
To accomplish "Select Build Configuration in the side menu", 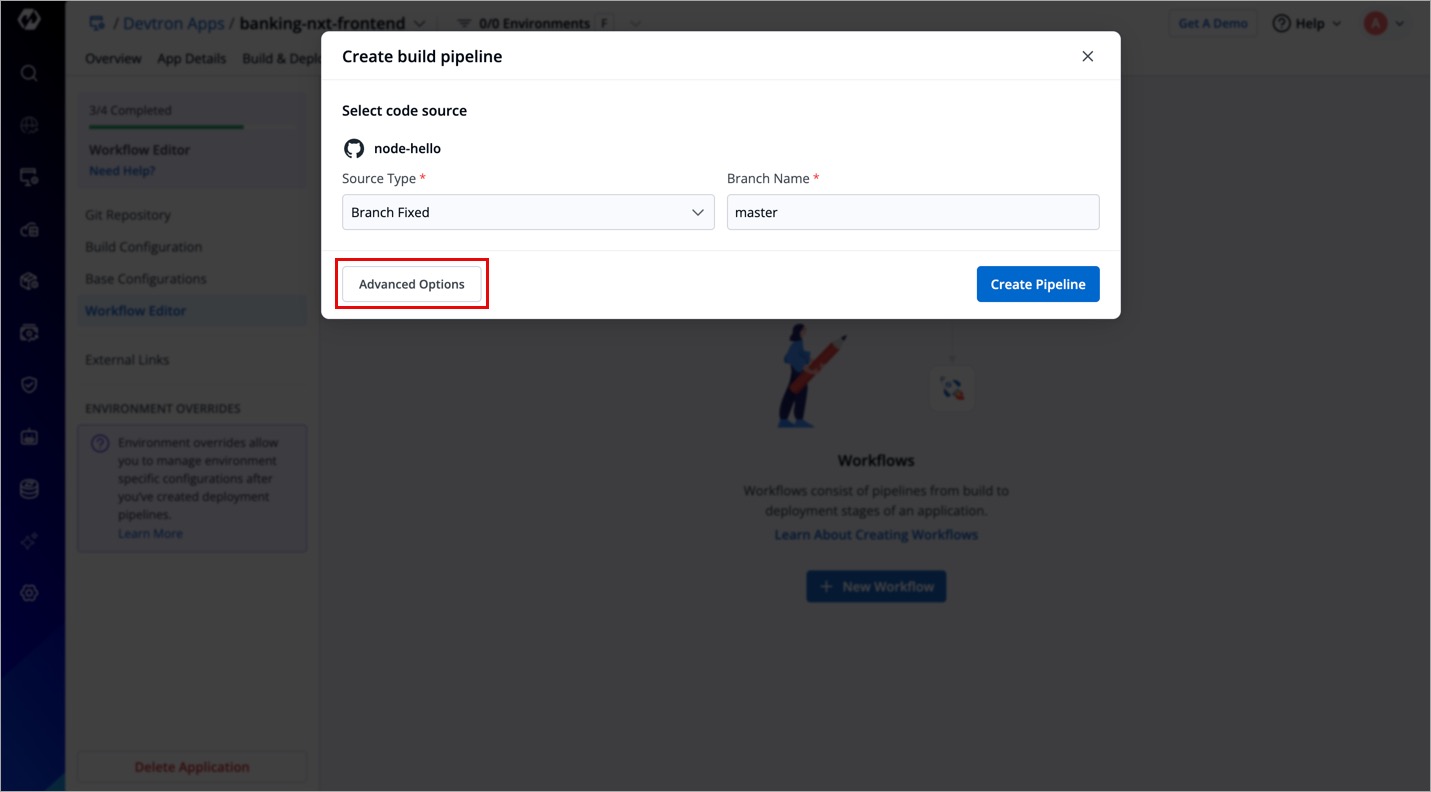I will click(x=144, y=247).
